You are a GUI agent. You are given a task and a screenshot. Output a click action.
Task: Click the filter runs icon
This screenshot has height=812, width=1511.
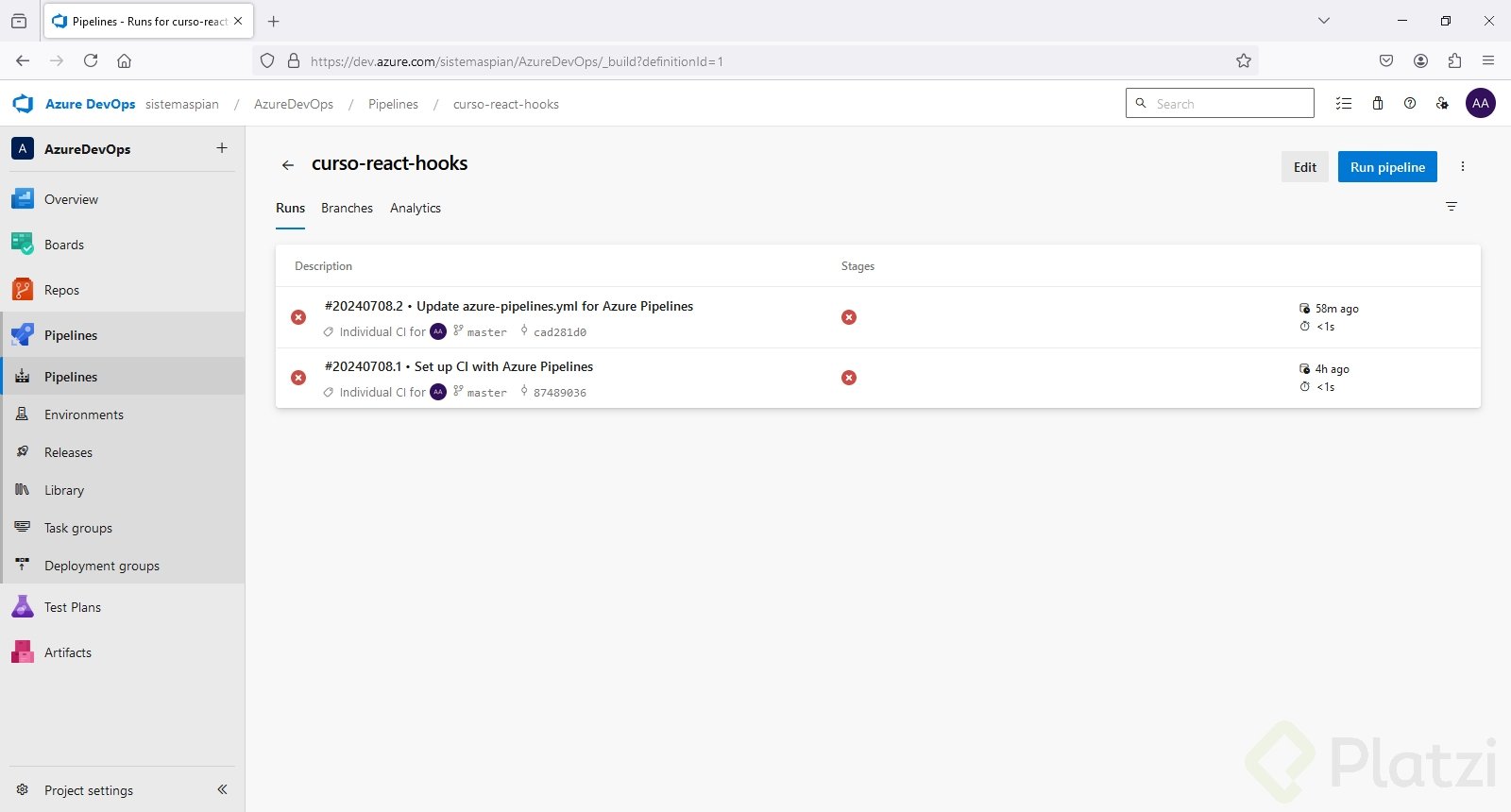point(1452,207)
